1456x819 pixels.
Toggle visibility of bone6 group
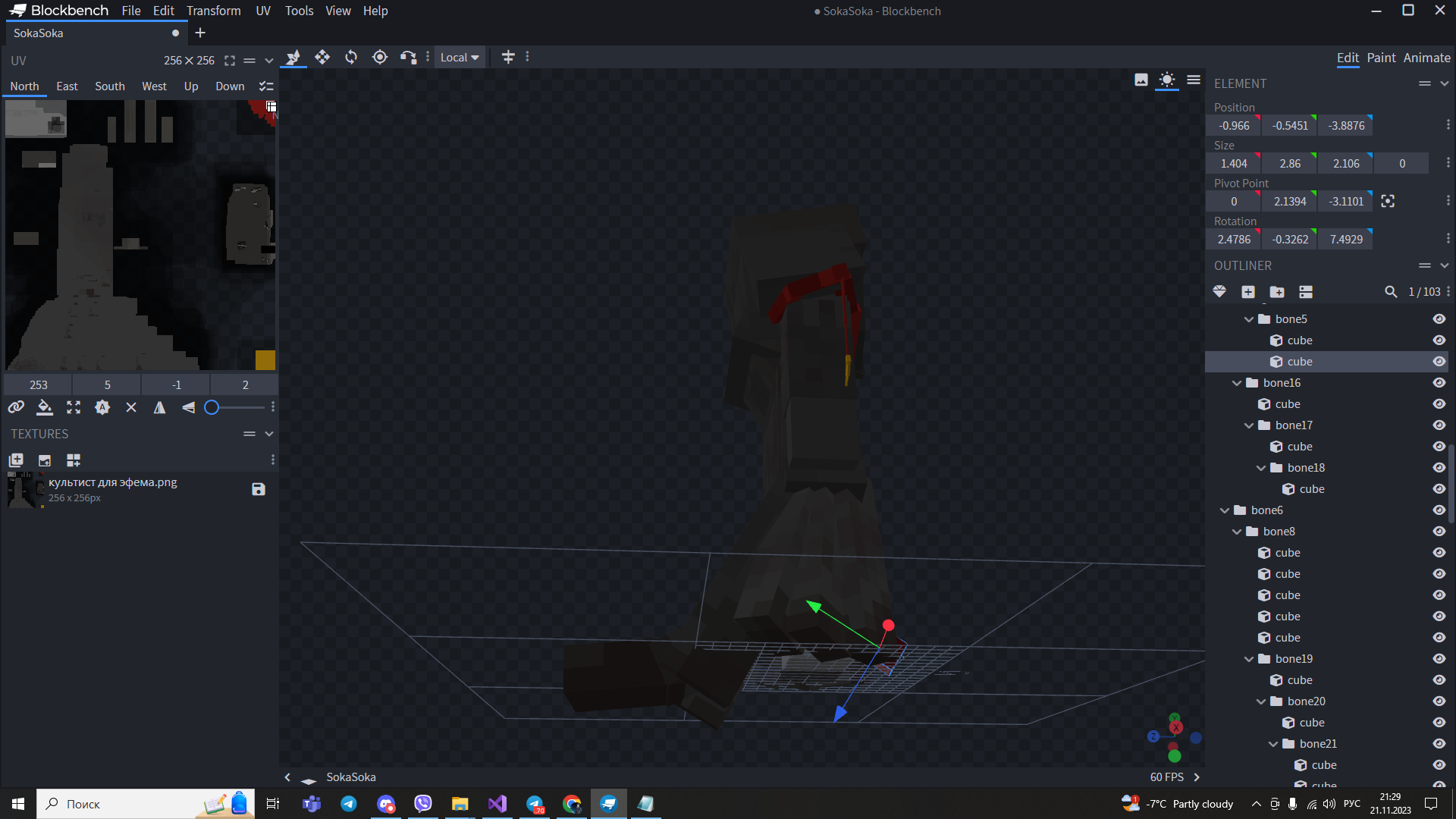pyautogui.click(x=1439, y=510)
